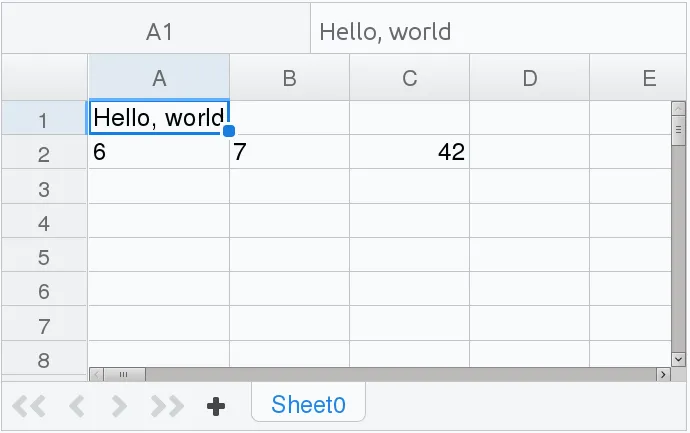
Task: Select row 2 header
Action: tap(44, 152)
